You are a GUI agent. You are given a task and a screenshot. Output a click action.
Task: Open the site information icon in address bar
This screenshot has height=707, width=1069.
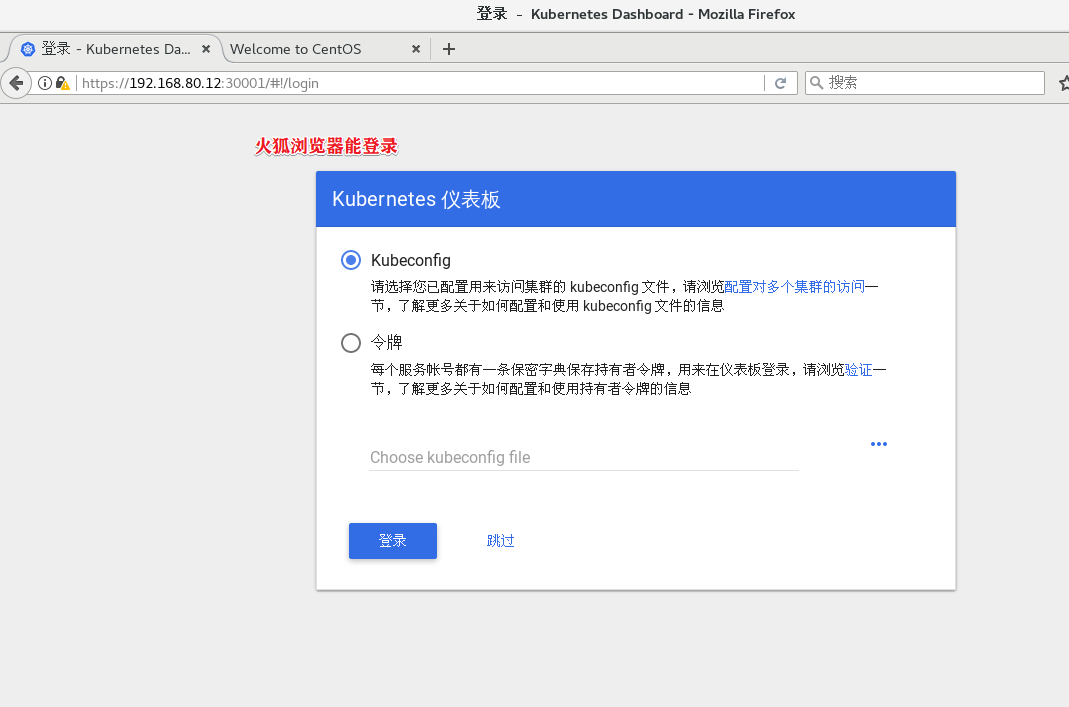click(x=45, y=83)
